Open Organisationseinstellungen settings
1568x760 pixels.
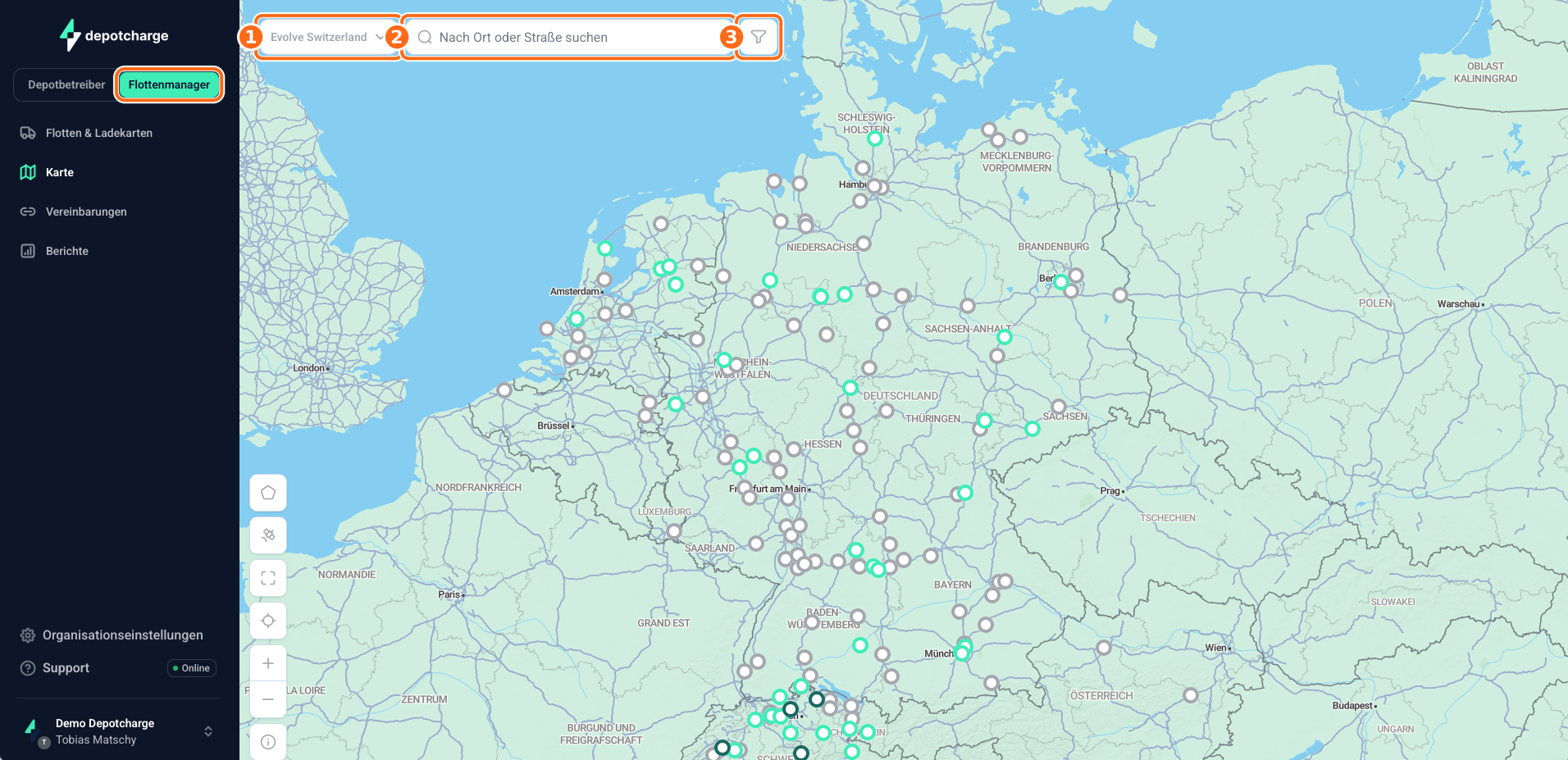coord(112,635)
